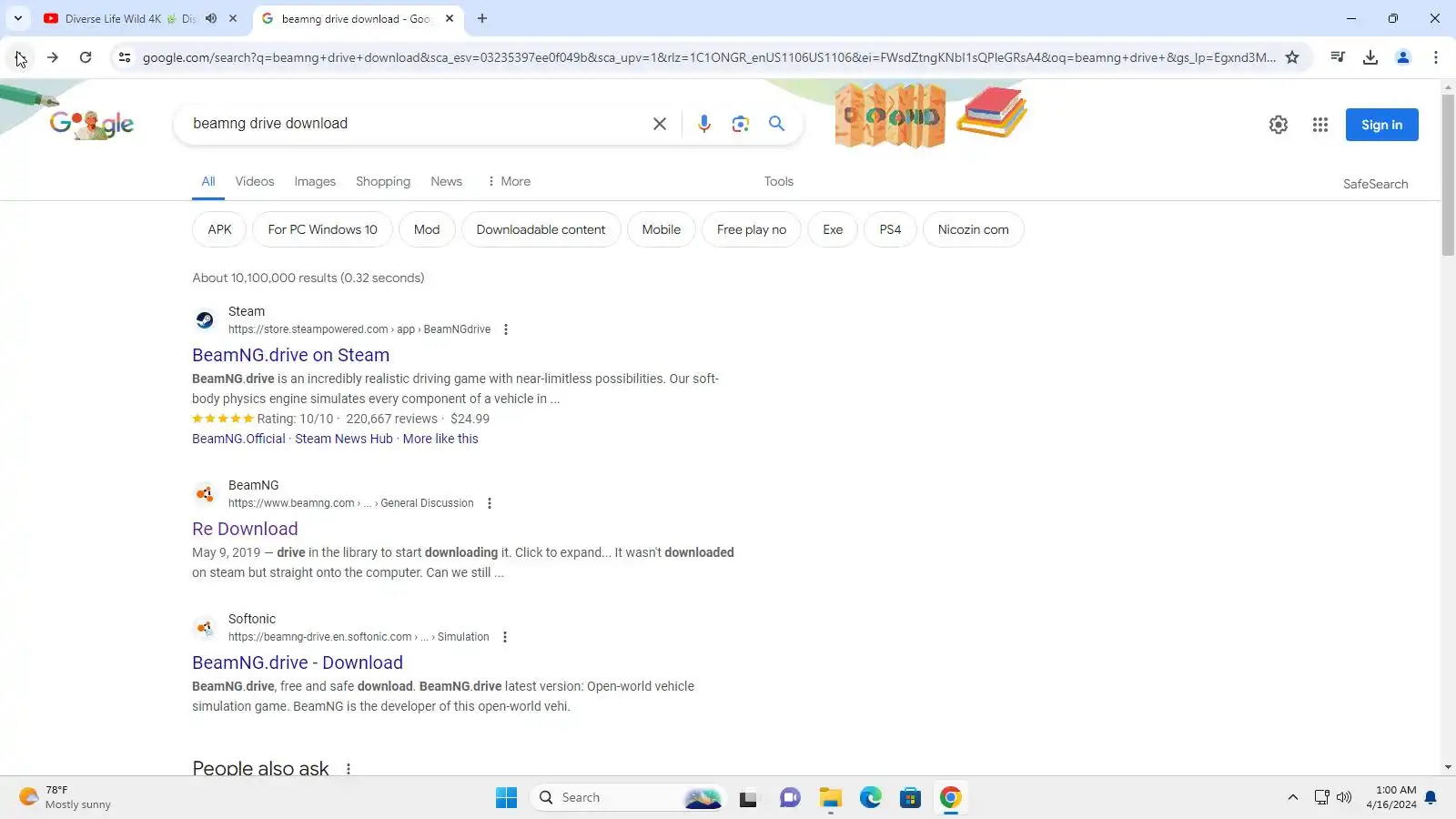Open Google apps grid

[1320, 125]
